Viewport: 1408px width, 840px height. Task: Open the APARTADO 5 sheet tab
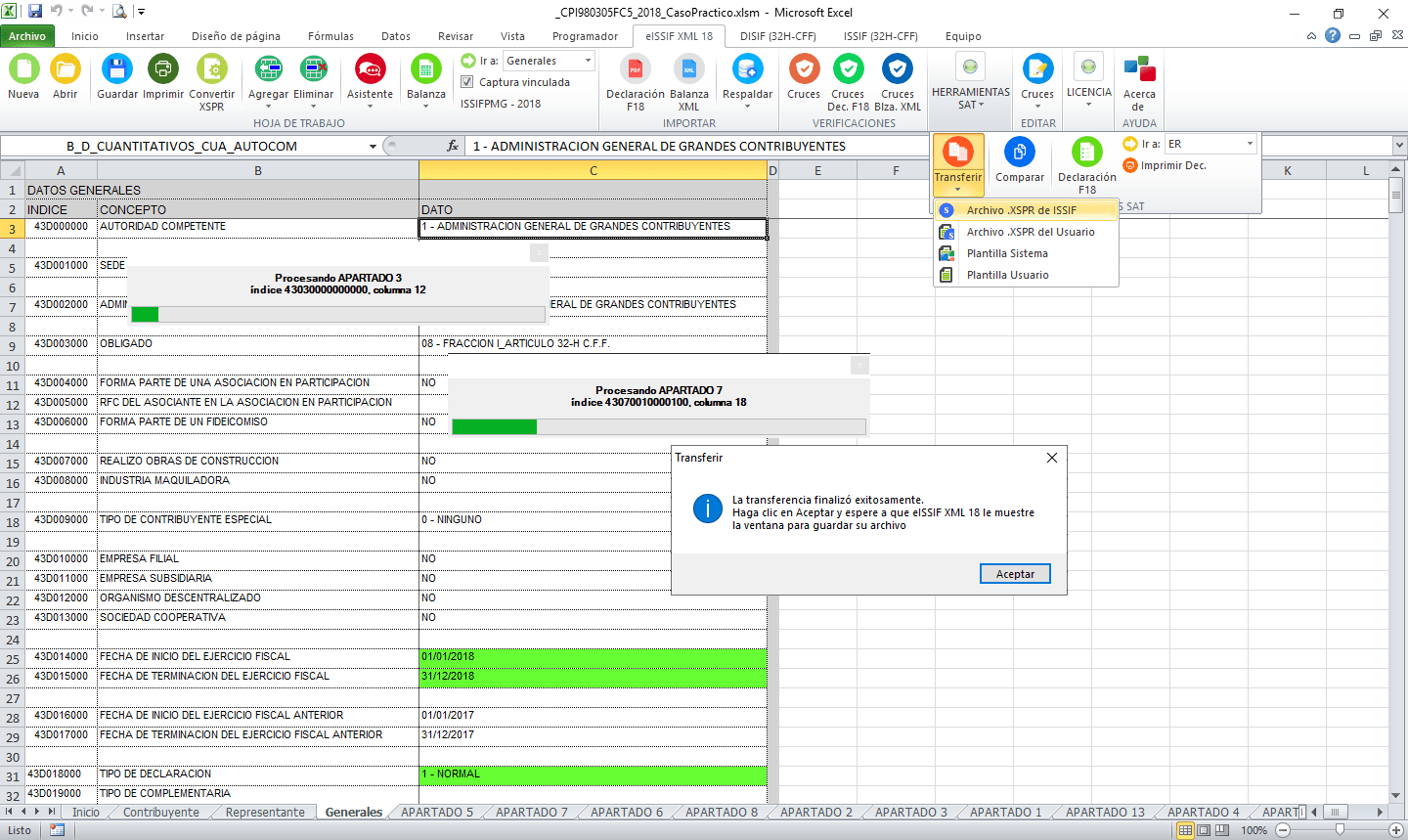(436, 813)
